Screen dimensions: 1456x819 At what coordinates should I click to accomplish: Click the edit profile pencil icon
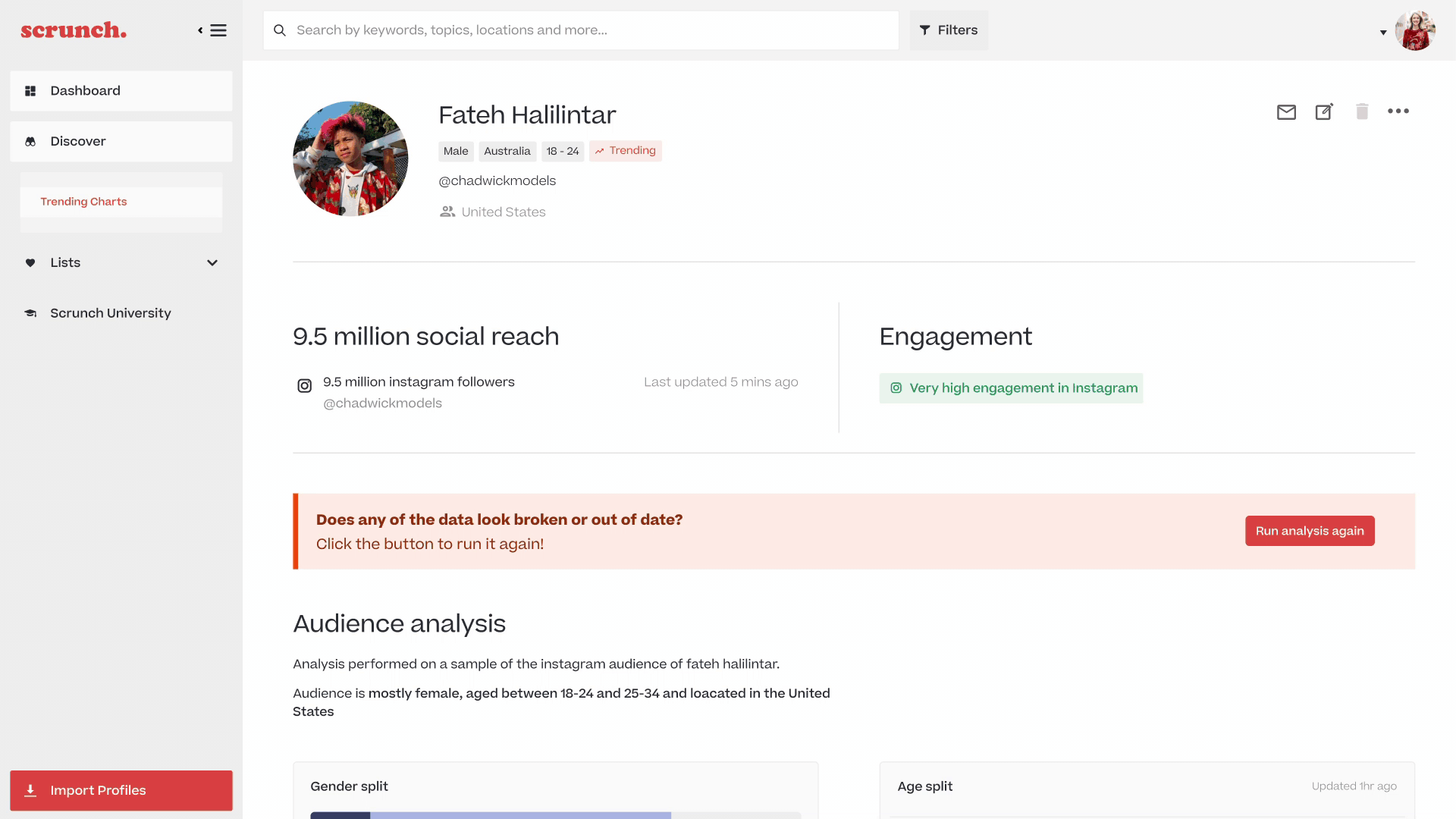click(1324, 111)
